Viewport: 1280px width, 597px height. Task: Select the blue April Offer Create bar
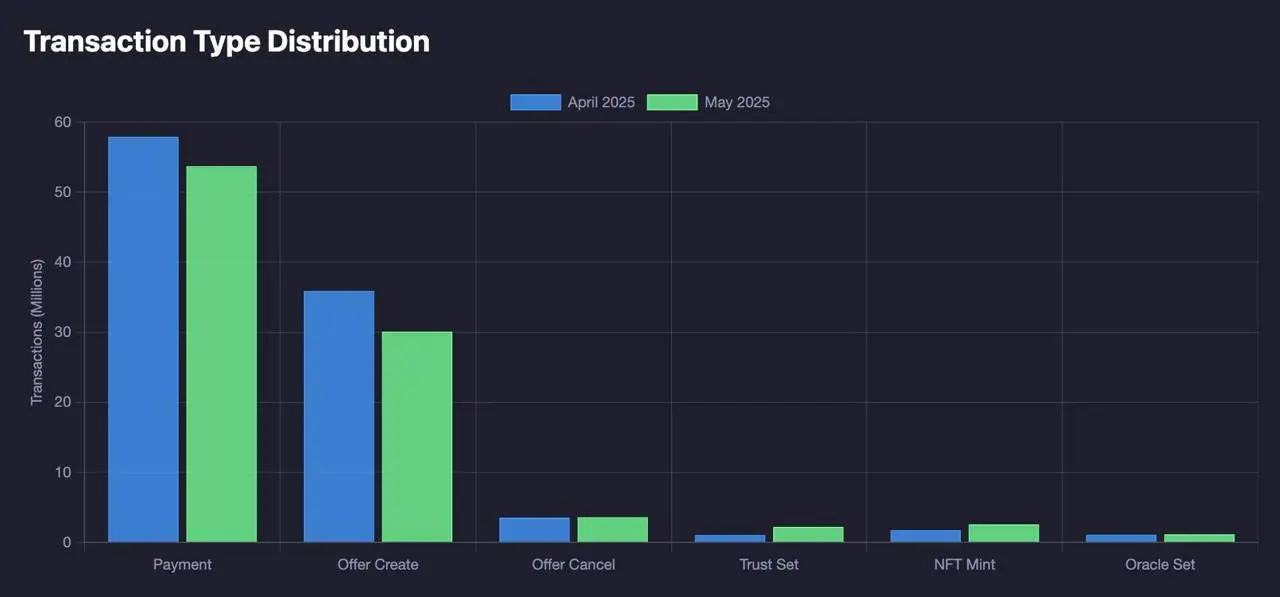pyautogui.click(x=339, y=416)
